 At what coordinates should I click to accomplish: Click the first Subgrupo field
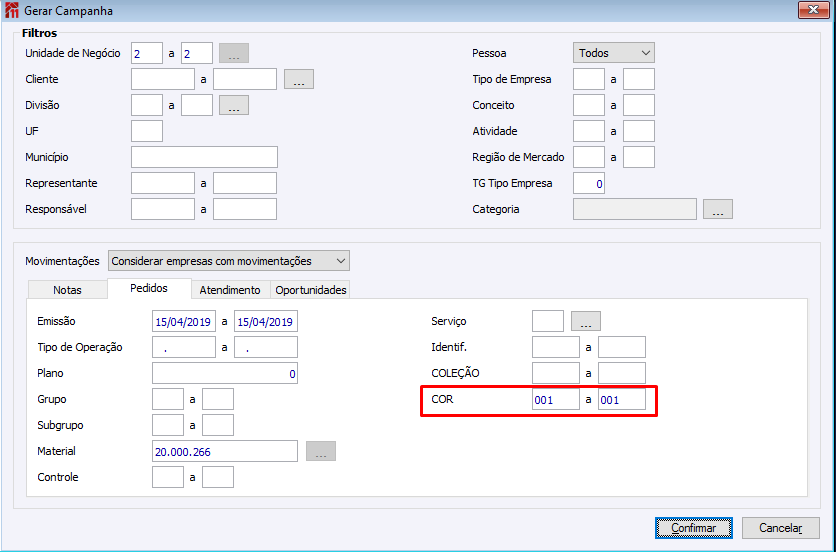pos(168,425)
